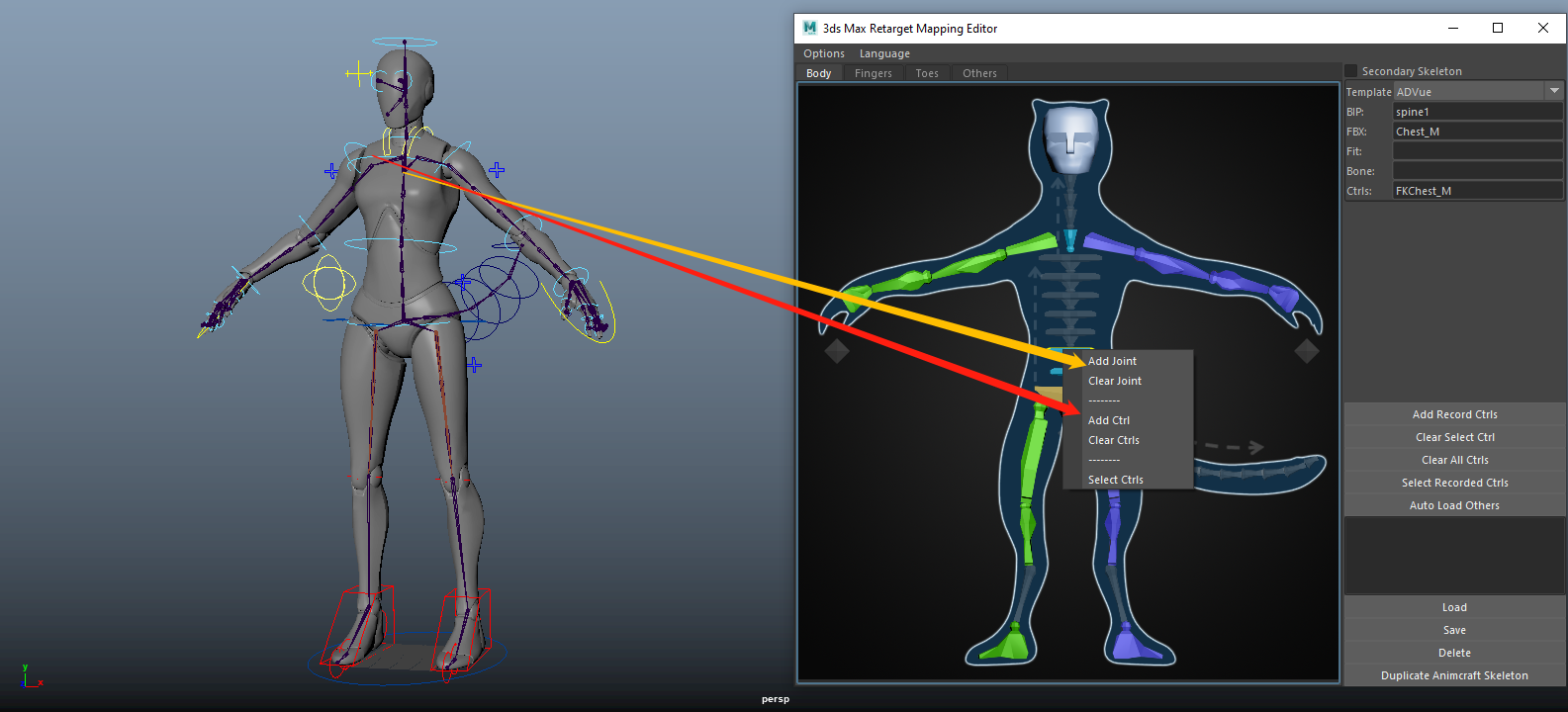The height and width of the screenshot is (712, 1568).
Task: Click the persp camera label in viewport
Action: (776, 699)
